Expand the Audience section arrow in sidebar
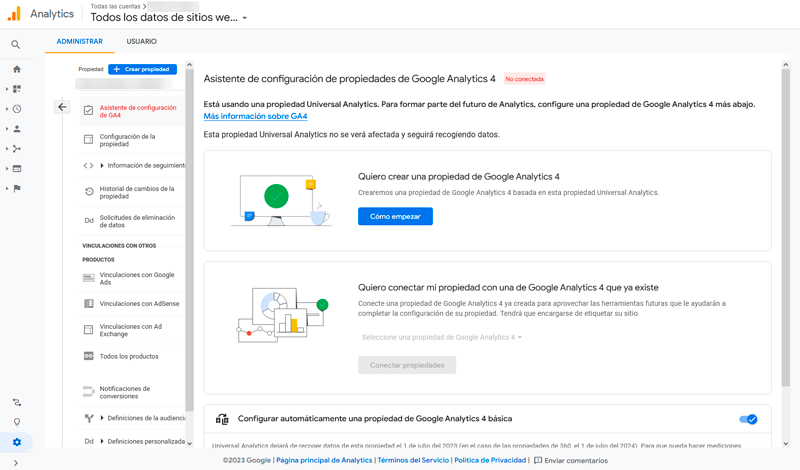This screenshot has height=470, width=800. click(x=7, y=129)
